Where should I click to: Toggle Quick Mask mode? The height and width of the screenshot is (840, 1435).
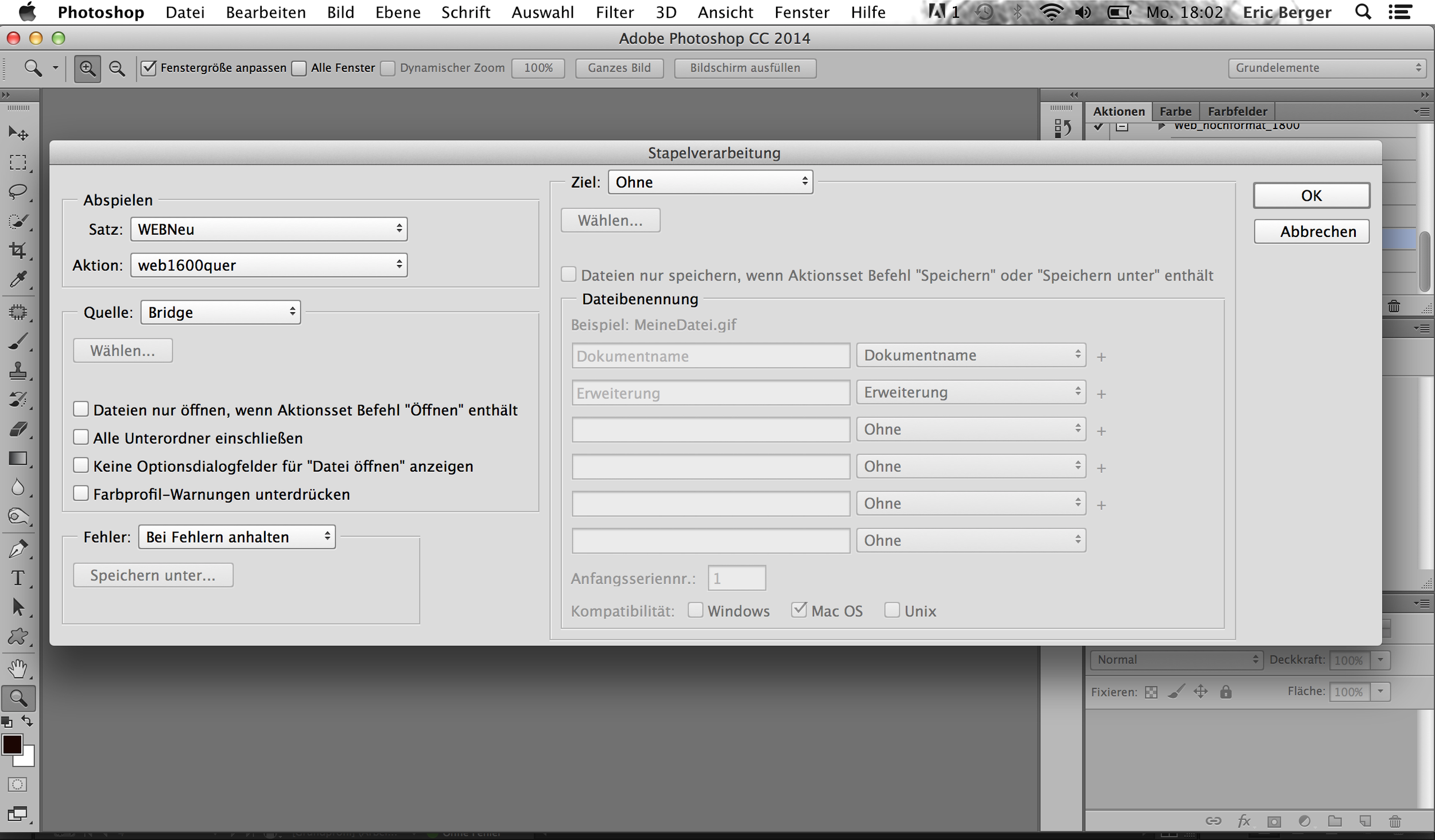click(x=17, y=784)
